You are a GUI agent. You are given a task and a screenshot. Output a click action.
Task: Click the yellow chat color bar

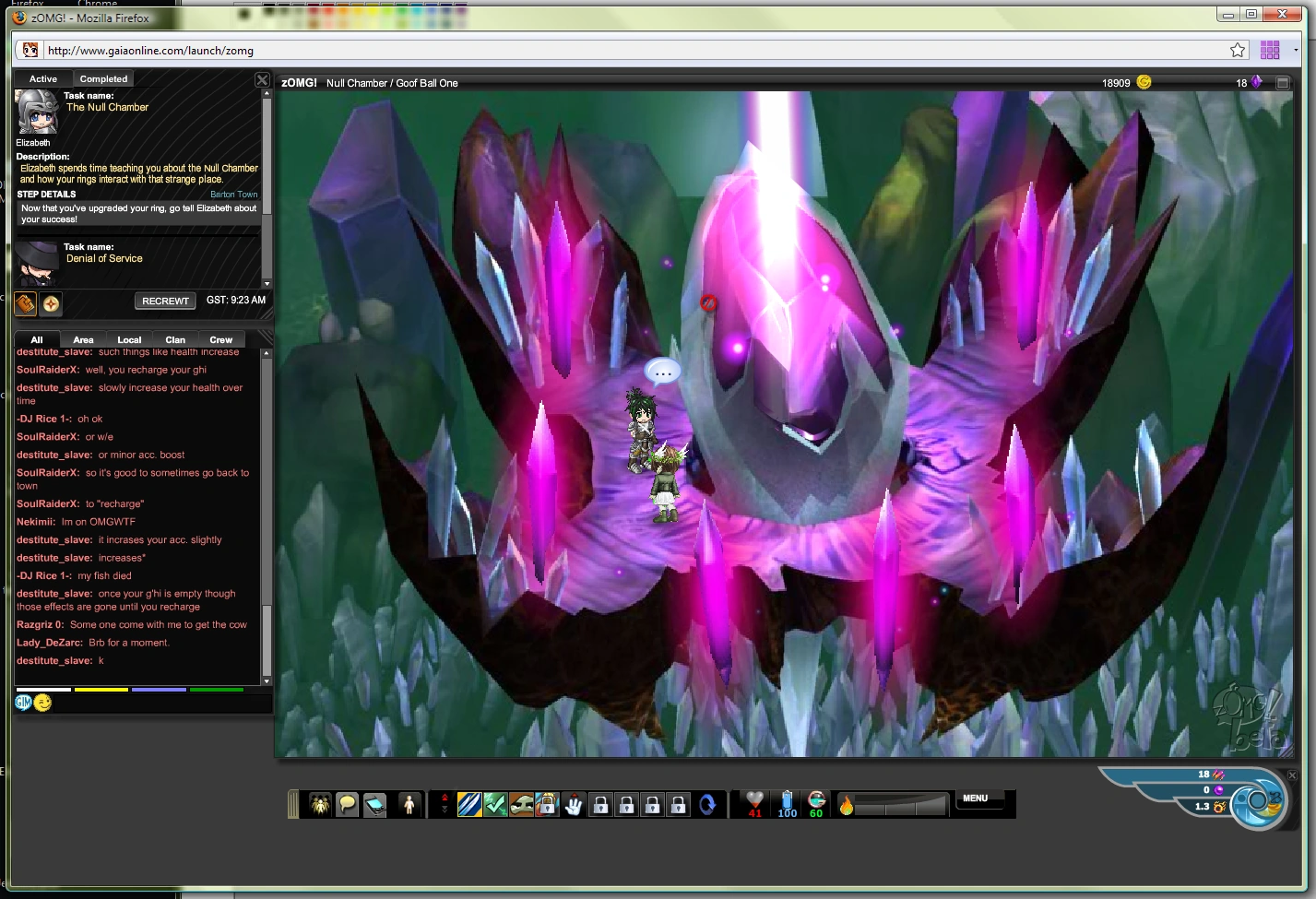[x=101, y=690]
